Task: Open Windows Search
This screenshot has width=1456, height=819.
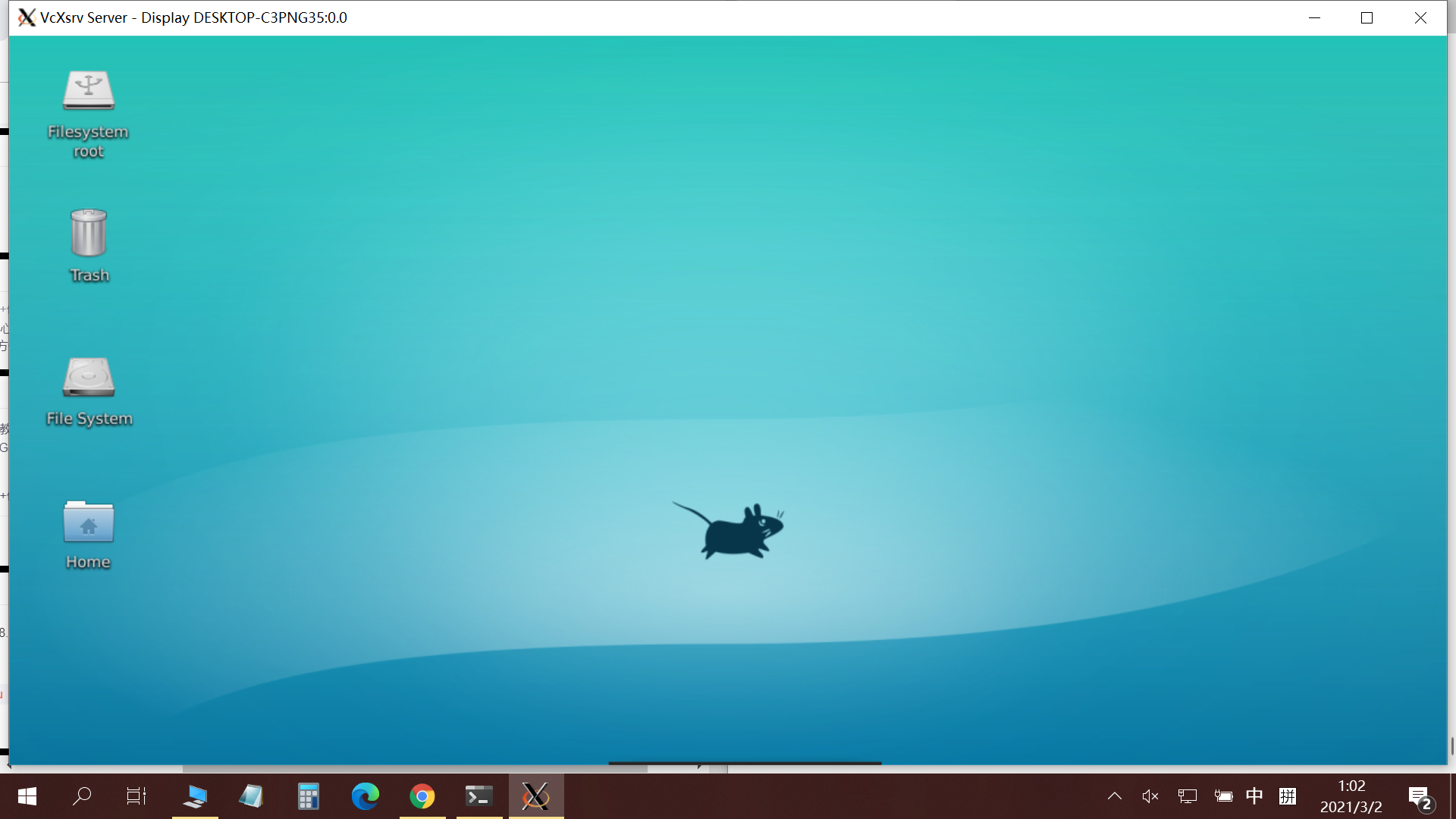Action: 82,796
